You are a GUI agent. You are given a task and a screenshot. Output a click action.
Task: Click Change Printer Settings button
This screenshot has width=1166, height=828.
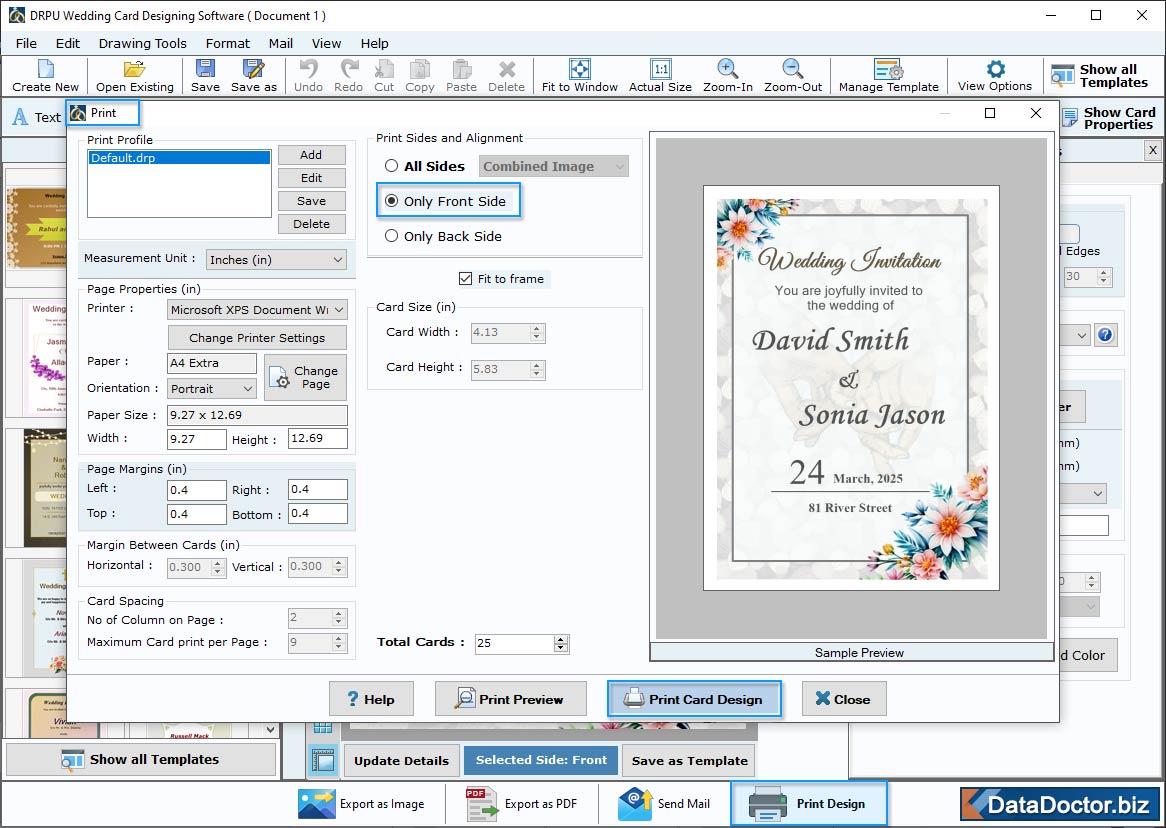pyautogui.click(x=257, y=338)
